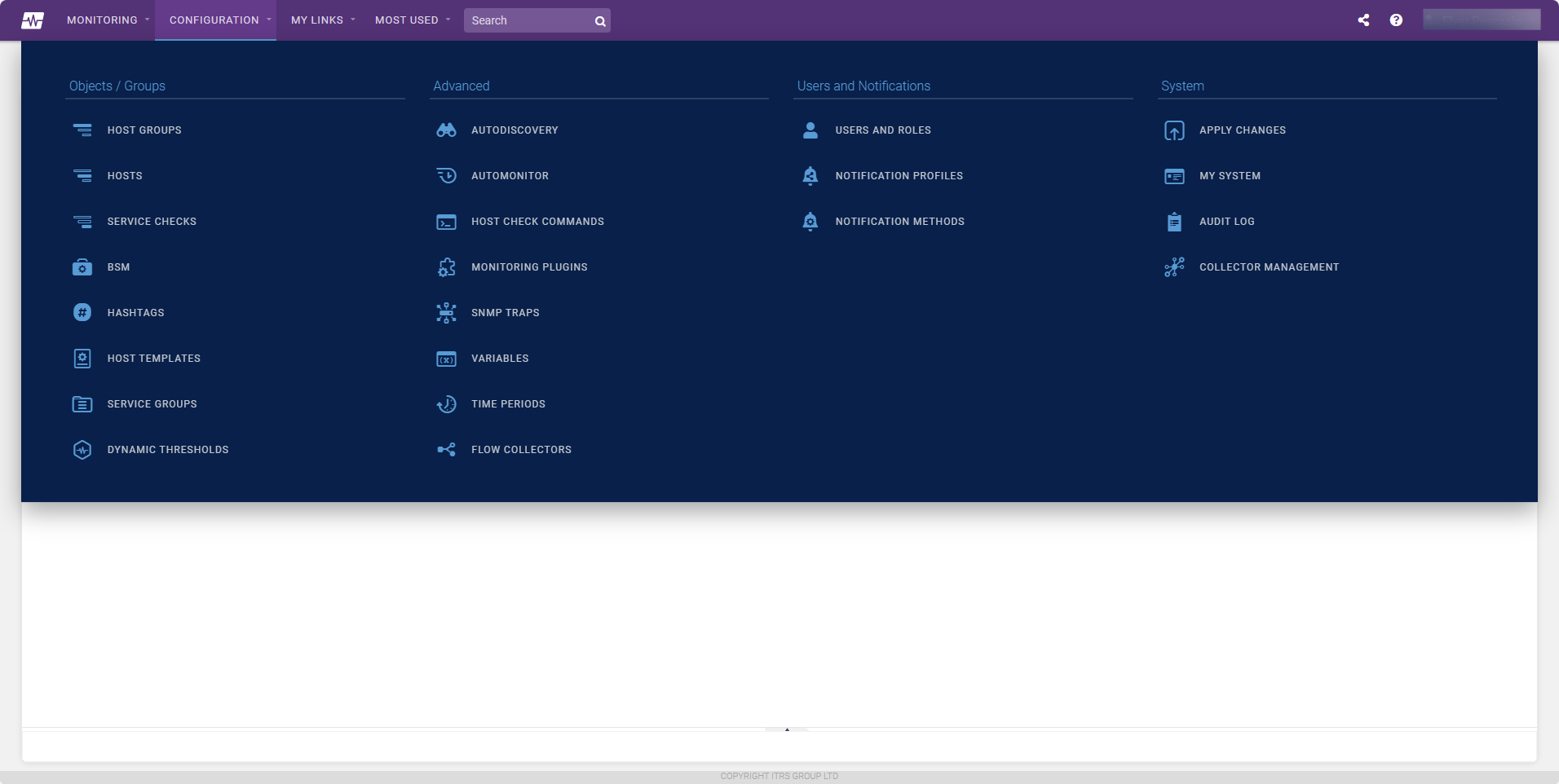Click the Host Templates icon
This screenshot has width=1559, height=784.
pos(82,359)
